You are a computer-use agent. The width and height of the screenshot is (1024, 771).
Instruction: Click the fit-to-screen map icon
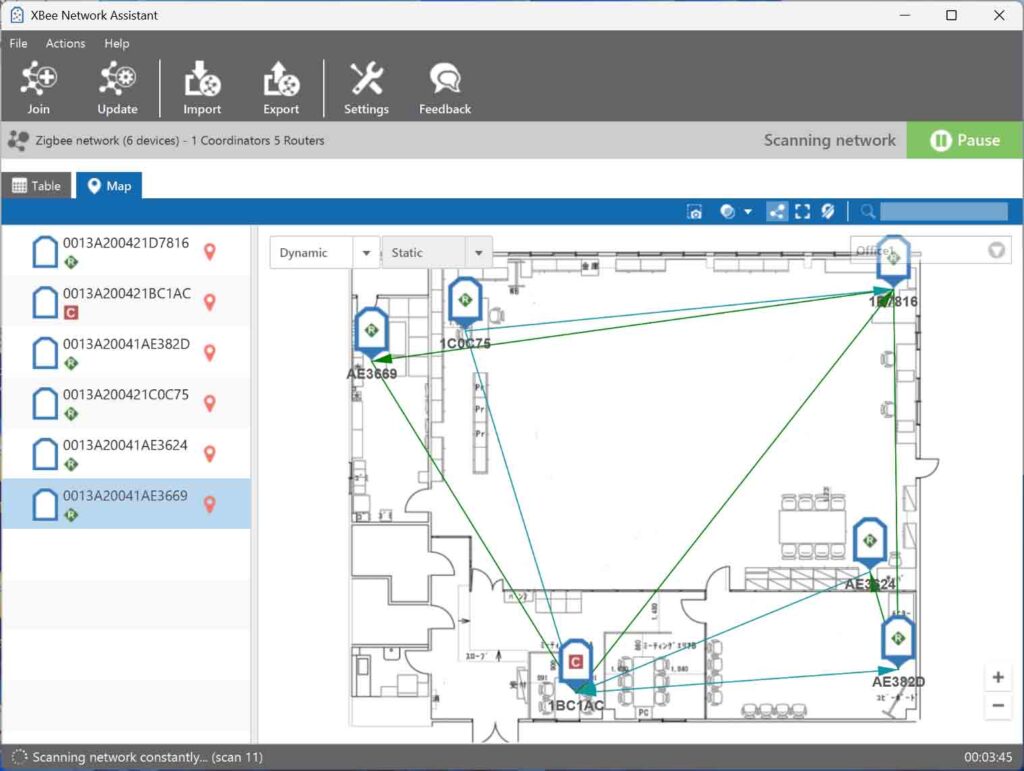point(803,212)
